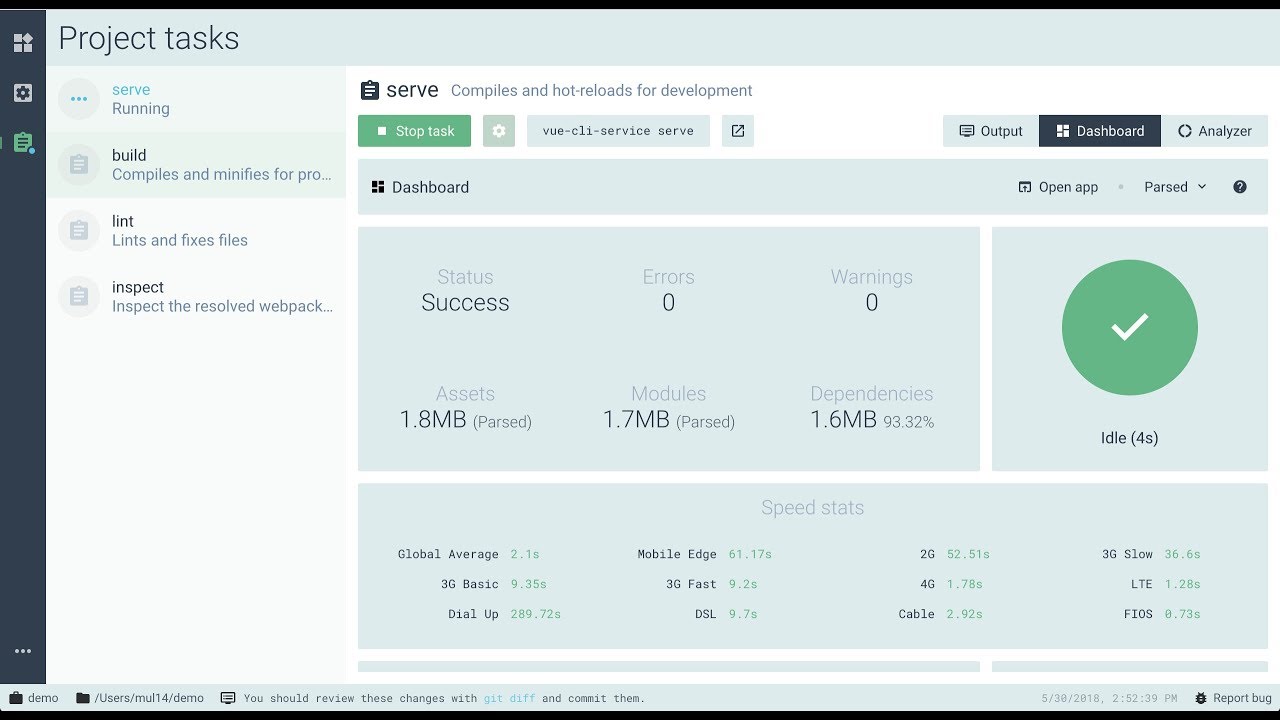1280x720 pixels.
Task: Click the three-dots More menu in sidebar
Action: 23,651
